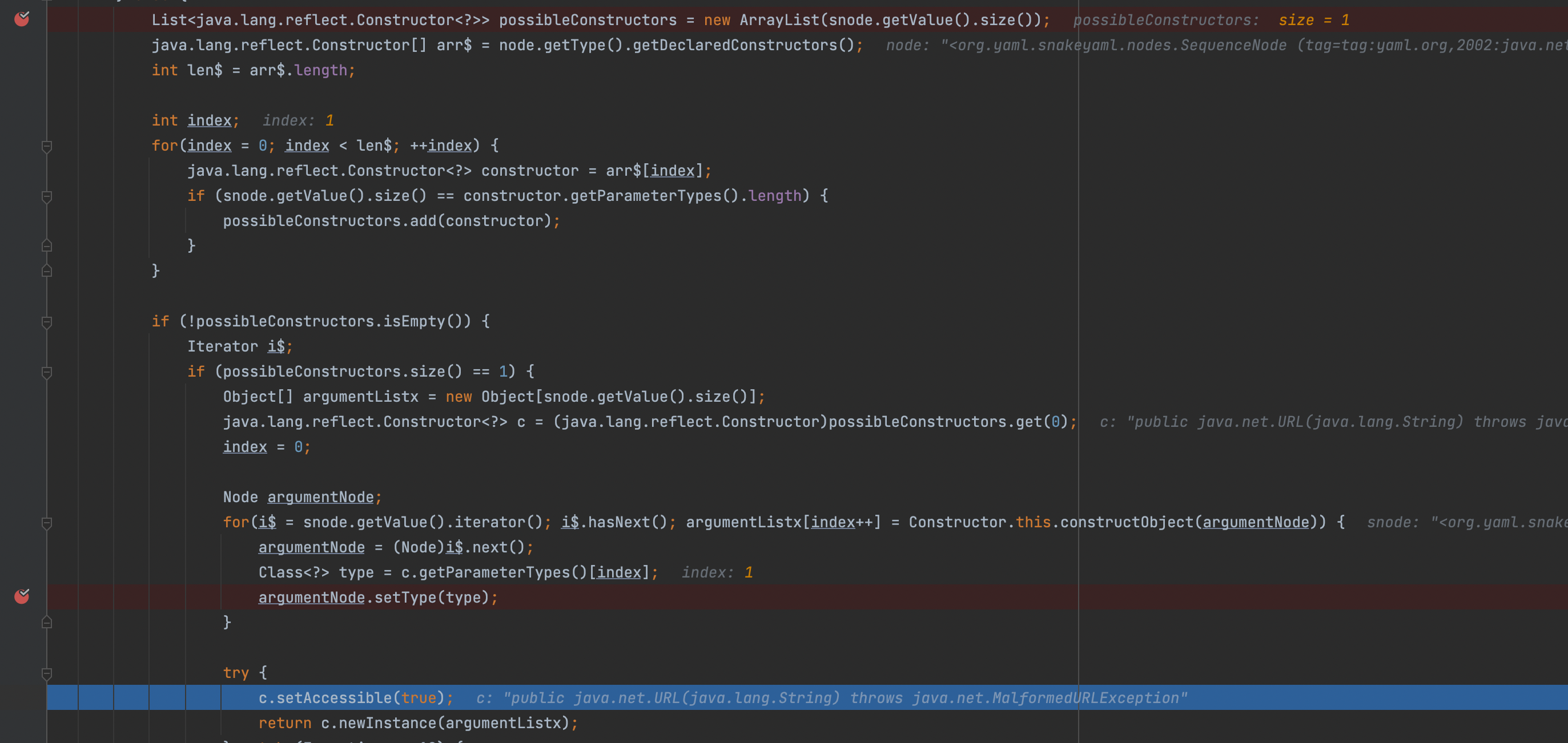Click constructor.getParameterTypes().length expression
The image size is (1568, 743).
633,195
